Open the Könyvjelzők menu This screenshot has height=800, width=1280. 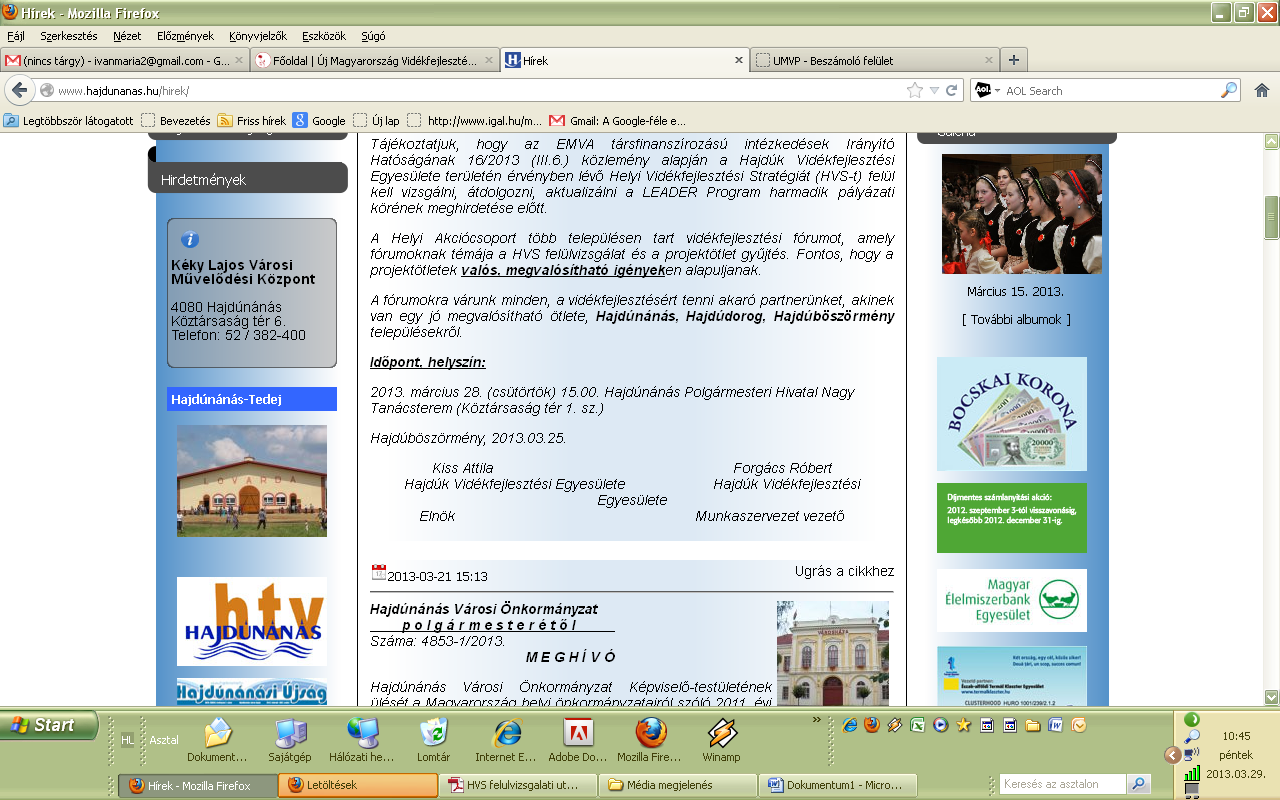tap(259, 36)
